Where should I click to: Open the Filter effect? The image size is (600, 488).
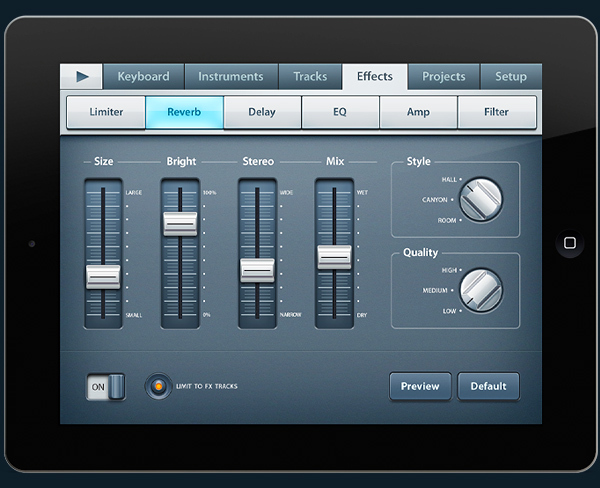(x=497, y=112)
